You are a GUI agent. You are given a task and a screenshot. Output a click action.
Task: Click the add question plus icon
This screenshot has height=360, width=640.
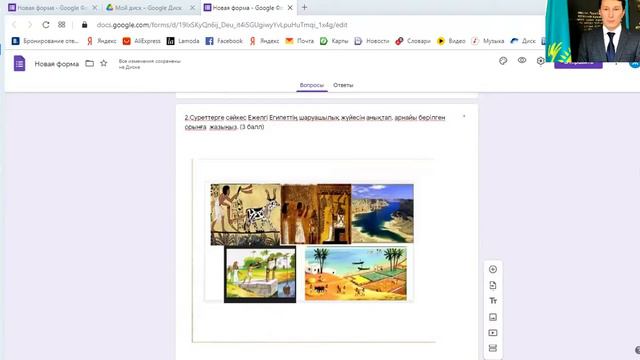(x=493, y=269)
